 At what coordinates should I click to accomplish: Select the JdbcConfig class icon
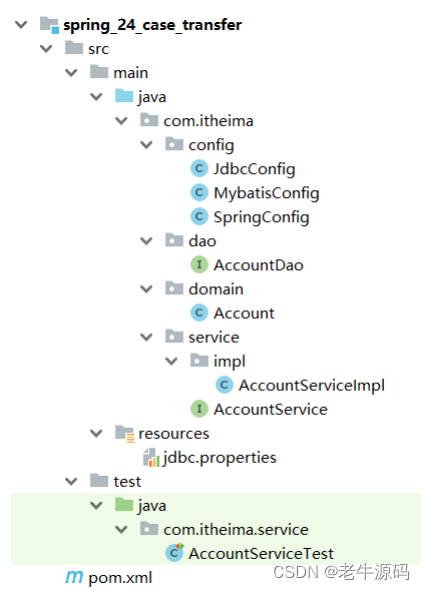click(x=199, y=169)
